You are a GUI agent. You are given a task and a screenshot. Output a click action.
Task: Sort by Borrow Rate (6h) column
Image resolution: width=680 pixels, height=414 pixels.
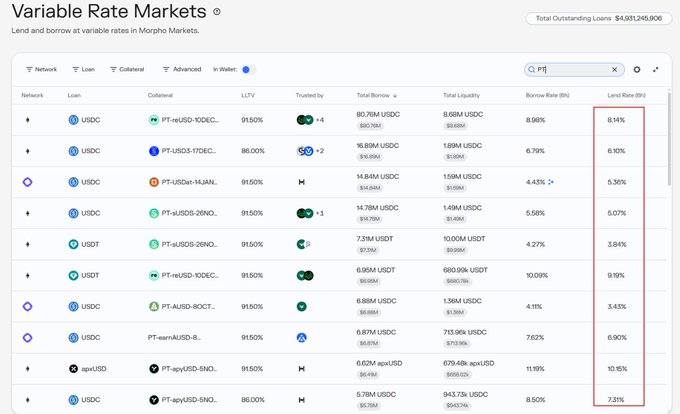(547, 95)
